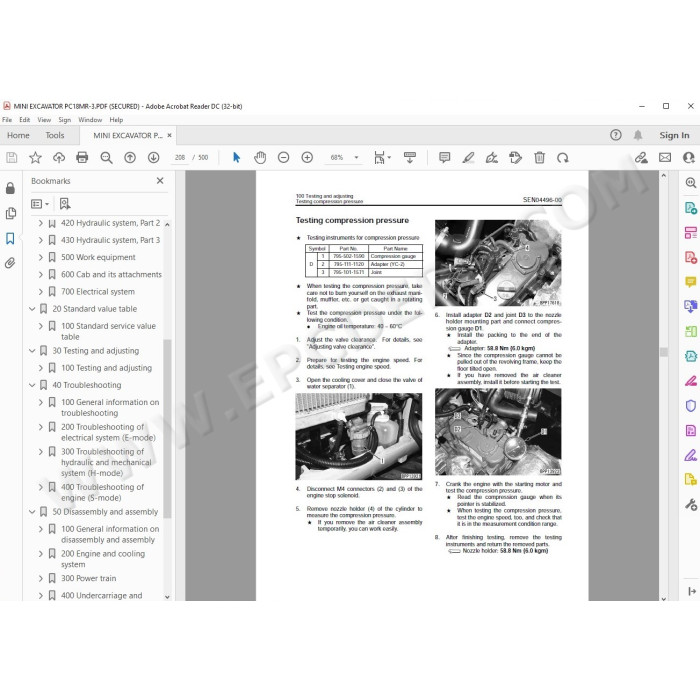Viewport: 700px width, 700px height.
Task: Open the View menu
Action: 44,120
